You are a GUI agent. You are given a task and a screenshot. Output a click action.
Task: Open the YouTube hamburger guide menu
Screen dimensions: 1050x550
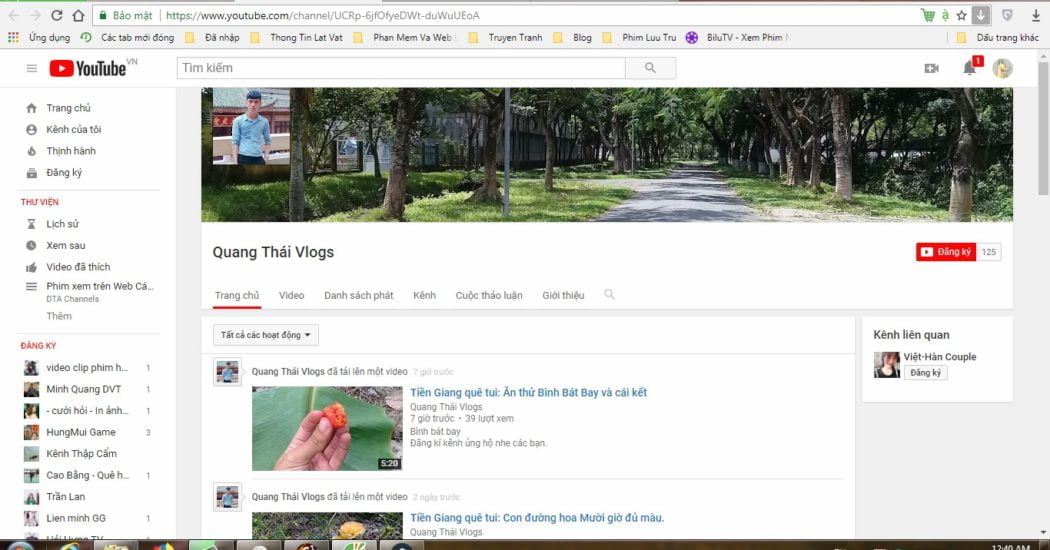31,68
